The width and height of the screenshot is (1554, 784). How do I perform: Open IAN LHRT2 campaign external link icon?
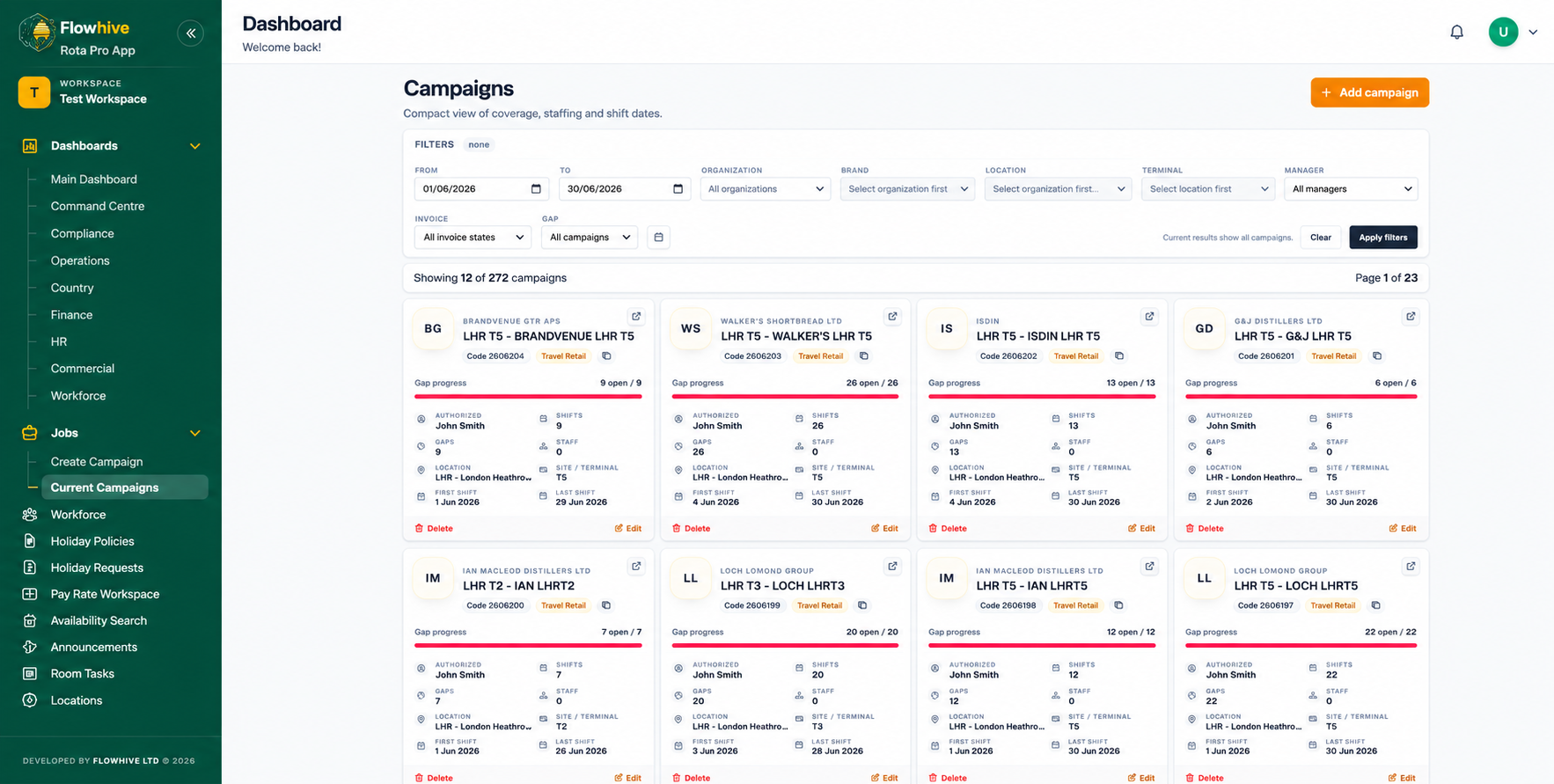tap(636, 567)
